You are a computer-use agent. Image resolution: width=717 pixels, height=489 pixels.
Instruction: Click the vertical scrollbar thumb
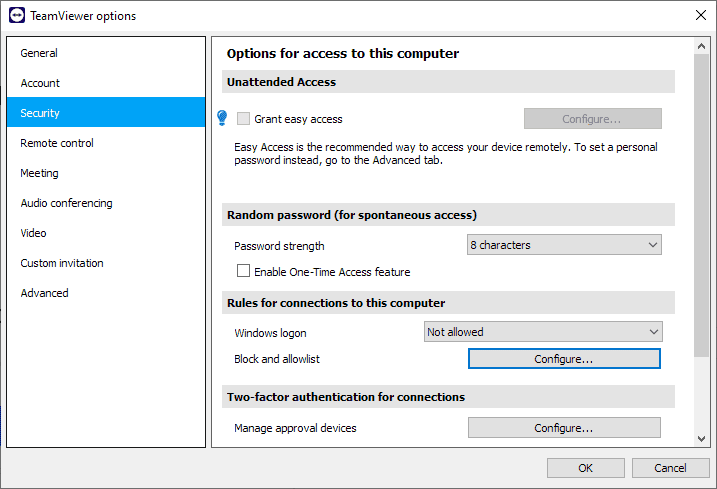tap(701, 206)
